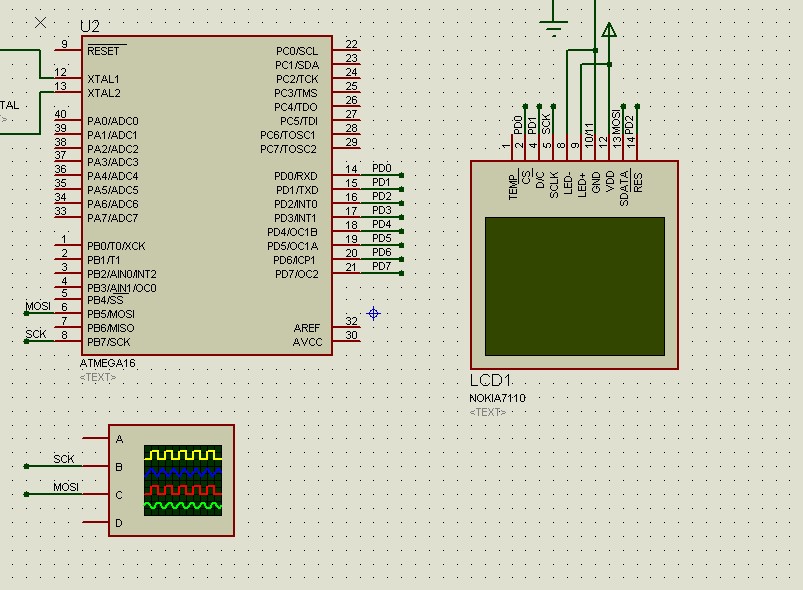Click PD0 net label at U2 pin 14
803x590 pixels.
[382, 168]
